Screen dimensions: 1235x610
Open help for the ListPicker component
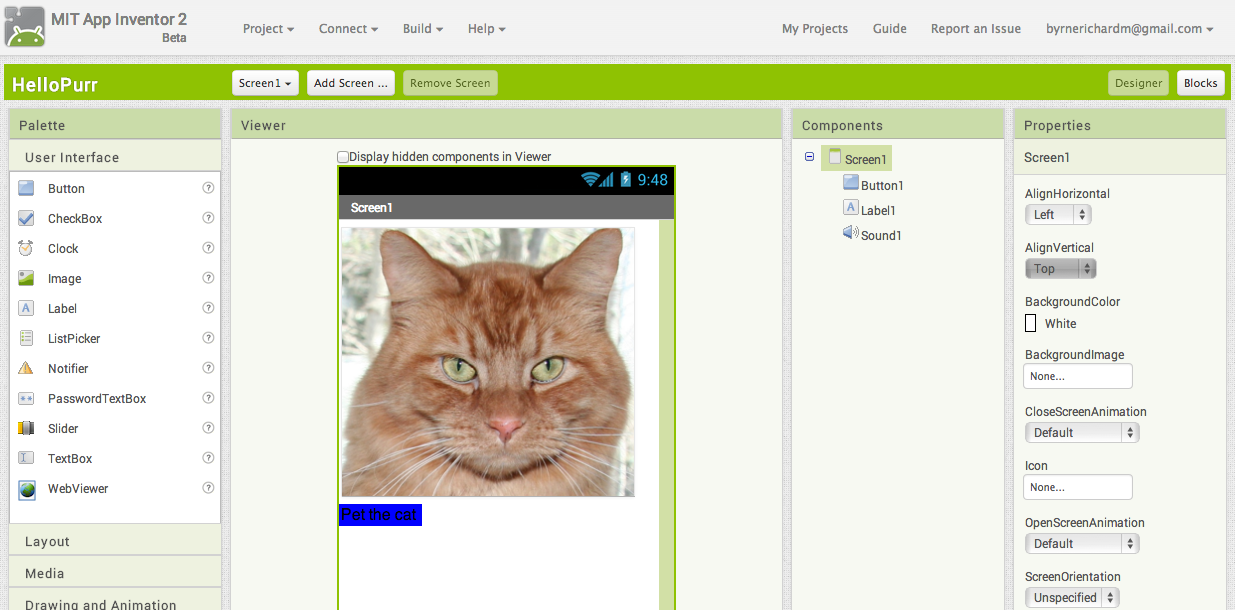(208, 338)
